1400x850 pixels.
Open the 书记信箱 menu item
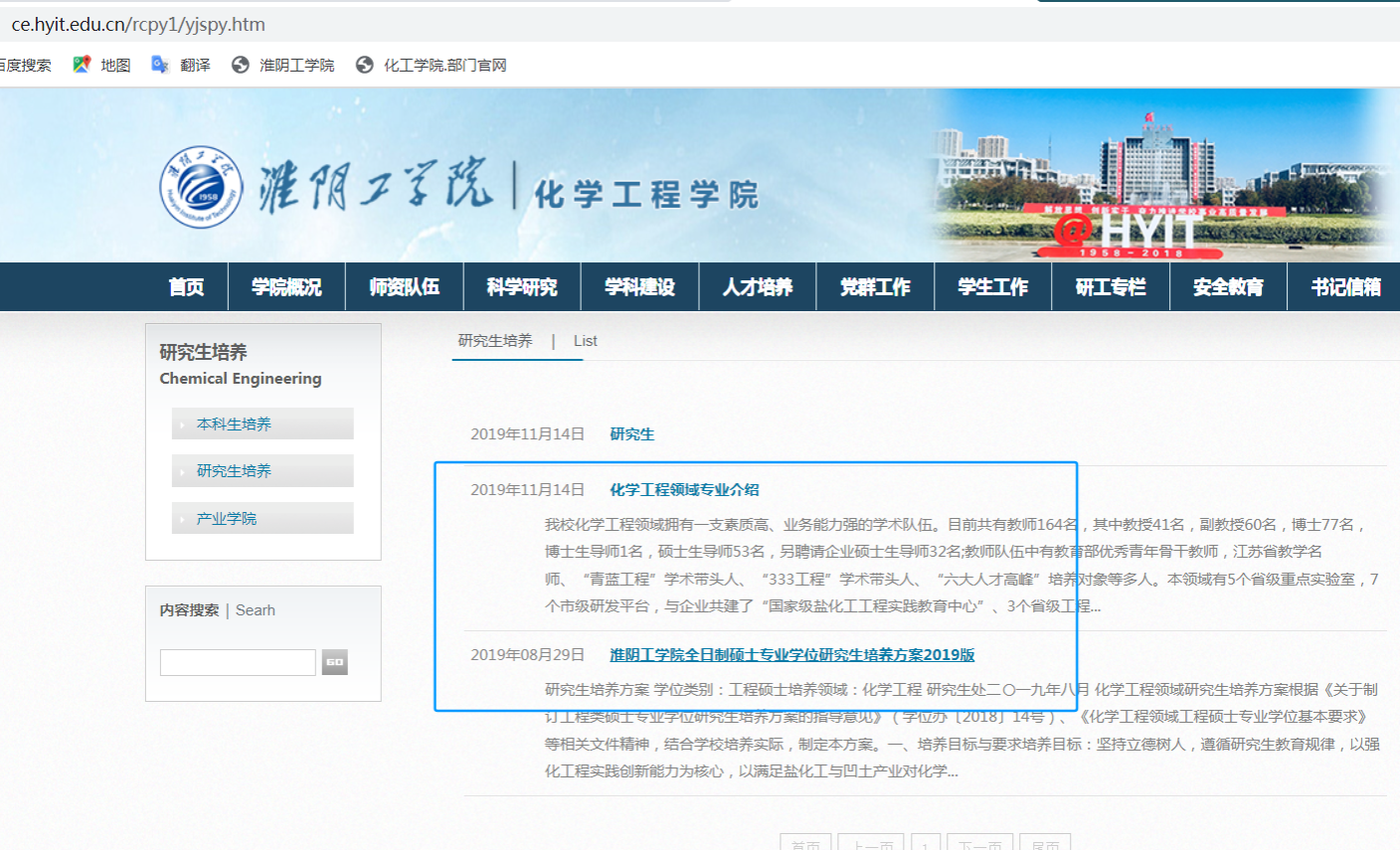tap(1345, 287)
